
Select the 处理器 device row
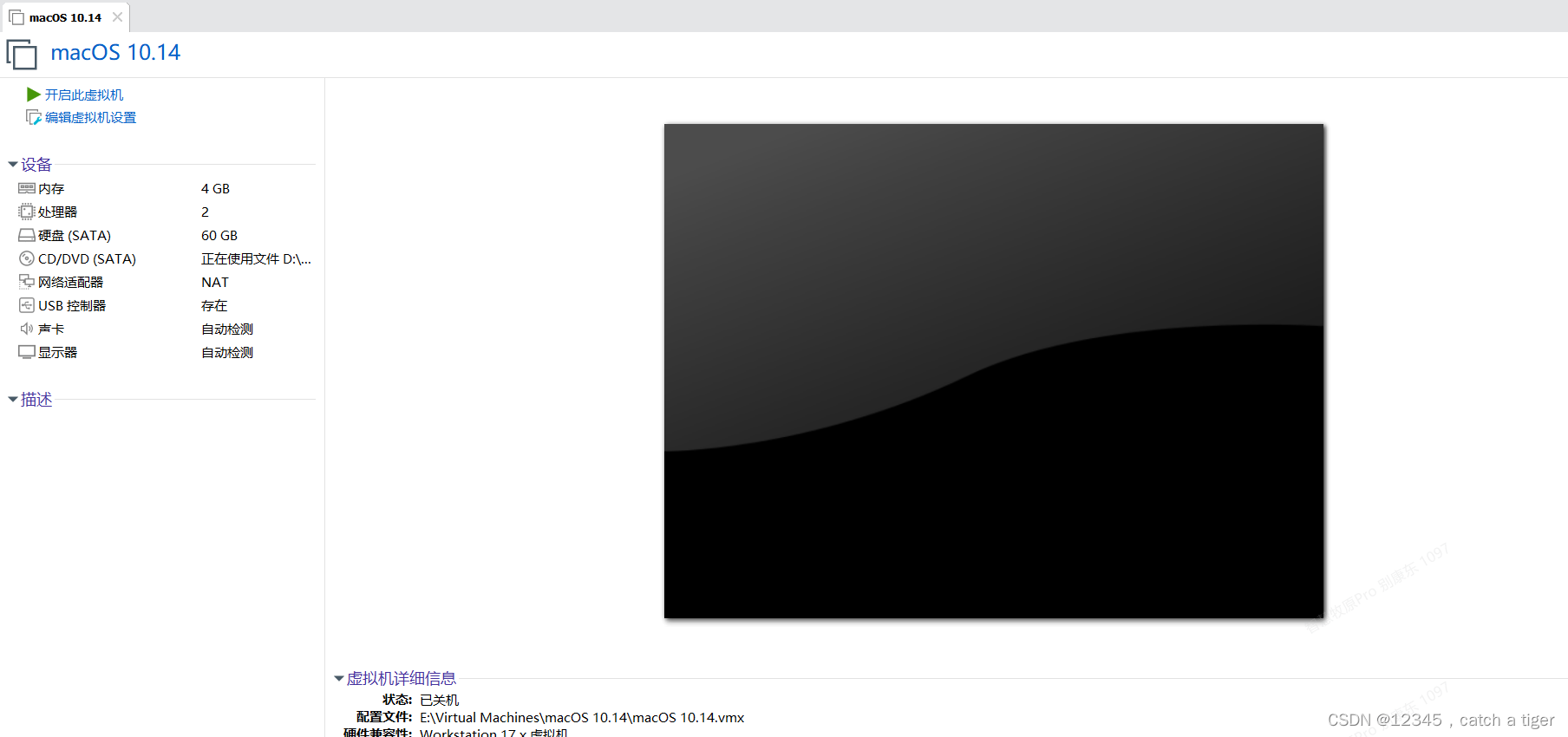point(165,212)
